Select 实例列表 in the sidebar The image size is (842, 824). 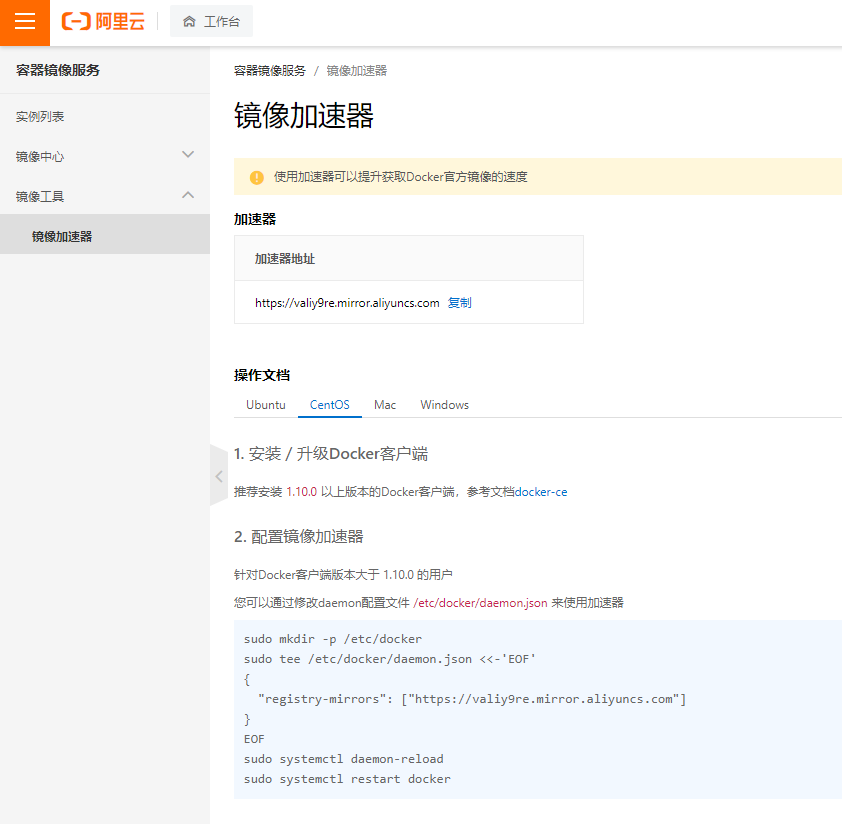click(x=40, y=117)
